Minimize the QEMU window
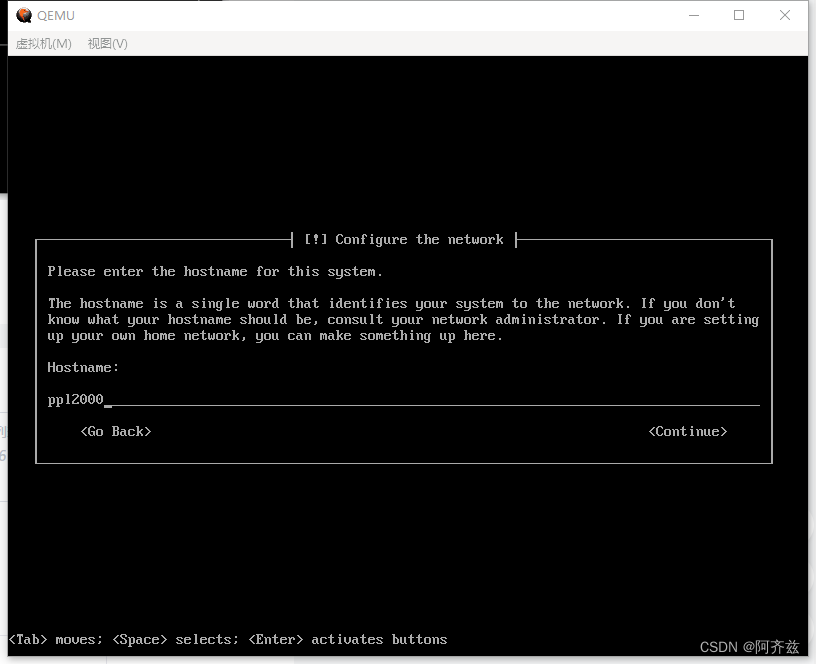Viewport: 816px width, 664px height. [x=691, y=15]
